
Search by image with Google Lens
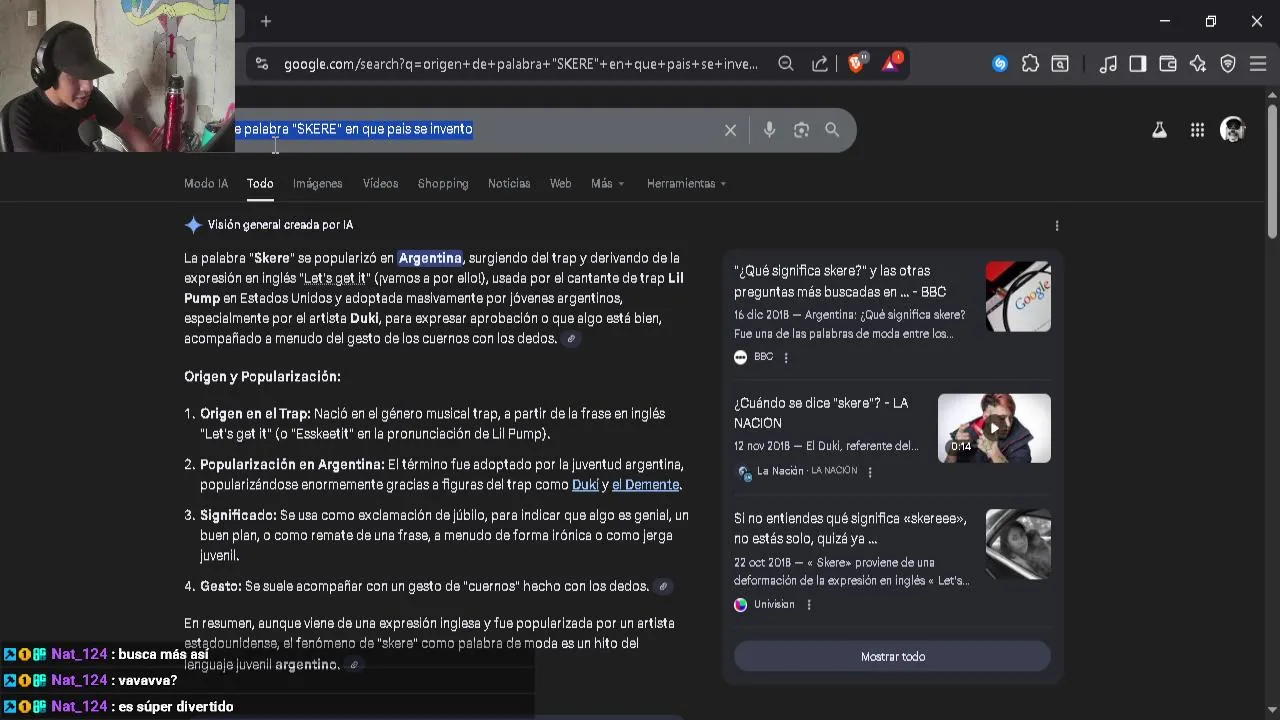point(801,130)
